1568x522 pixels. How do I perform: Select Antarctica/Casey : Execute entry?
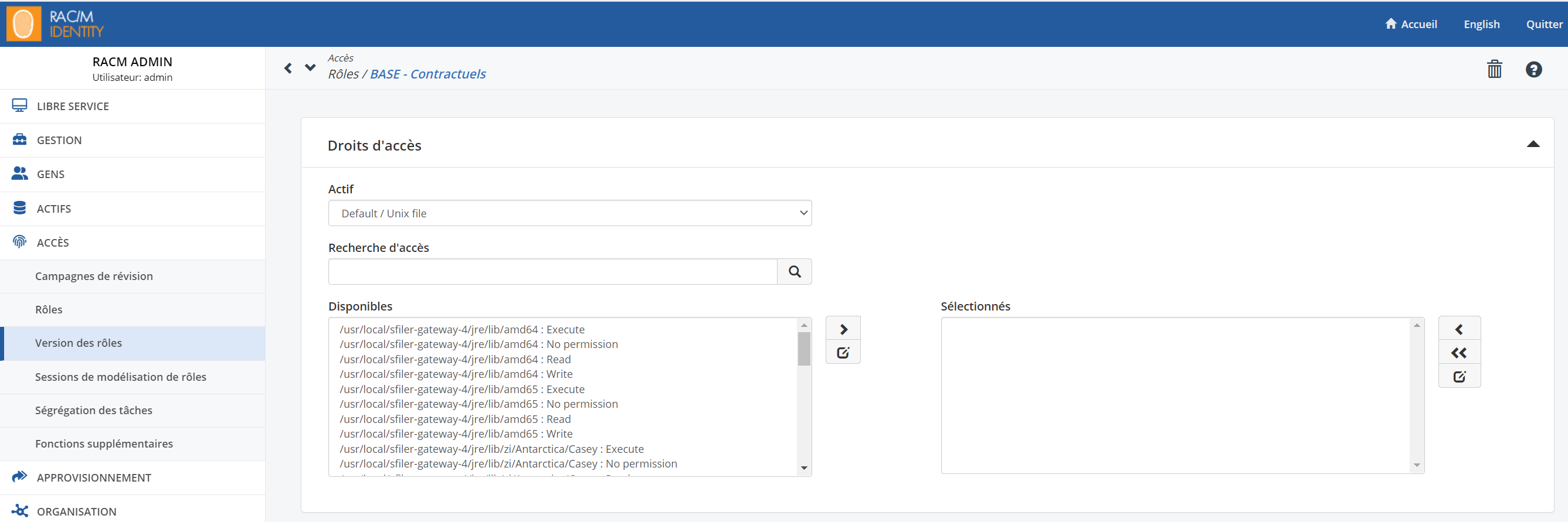pos(491,449)
